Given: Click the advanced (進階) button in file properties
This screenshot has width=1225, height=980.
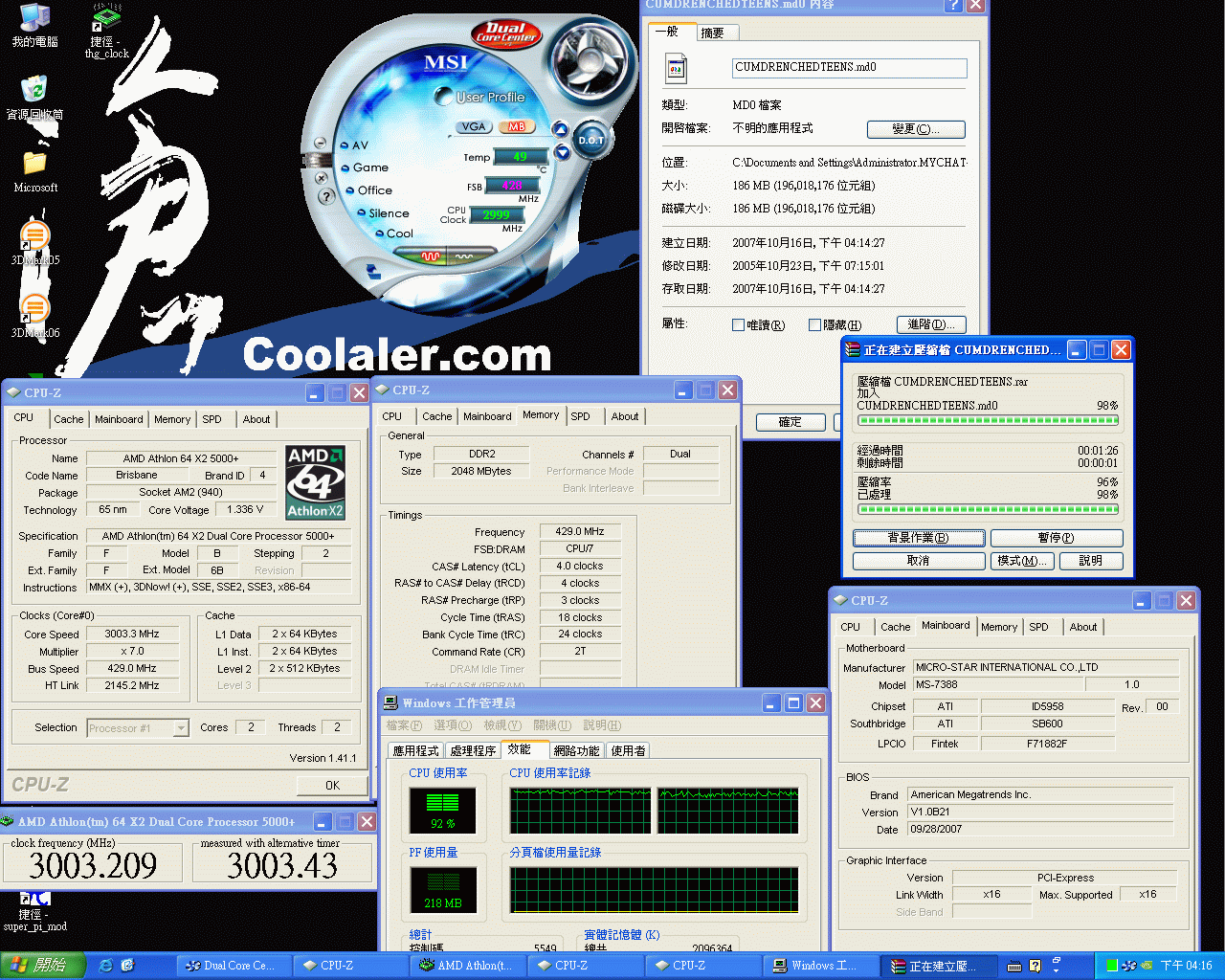Looking at the screenshot, I should tap(931, 324).
